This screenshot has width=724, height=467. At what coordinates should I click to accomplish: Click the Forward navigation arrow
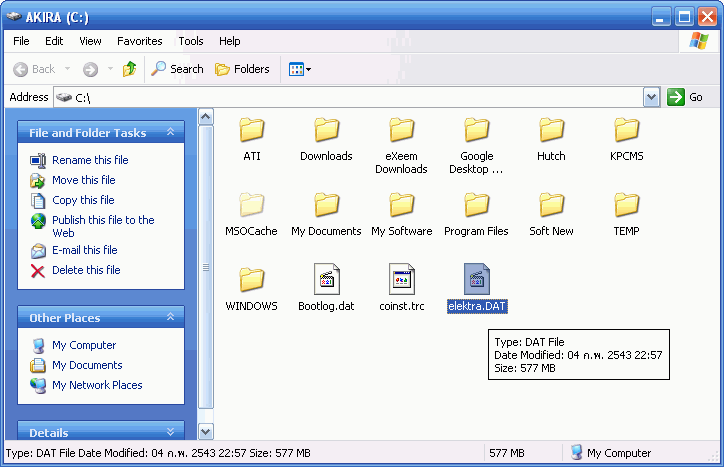90,70
